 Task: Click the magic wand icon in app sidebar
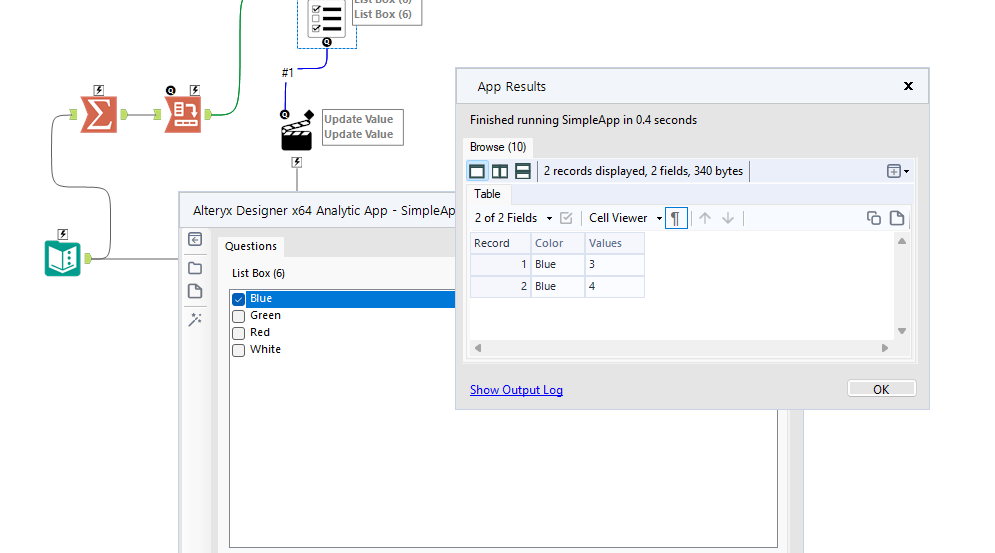[195, 319]
